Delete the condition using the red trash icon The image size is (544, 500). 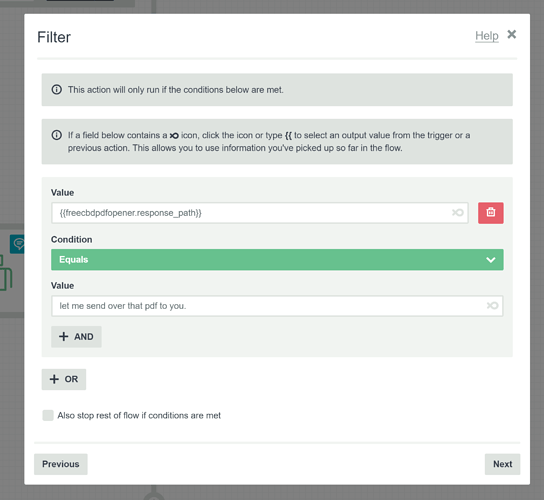coord(491,213)
